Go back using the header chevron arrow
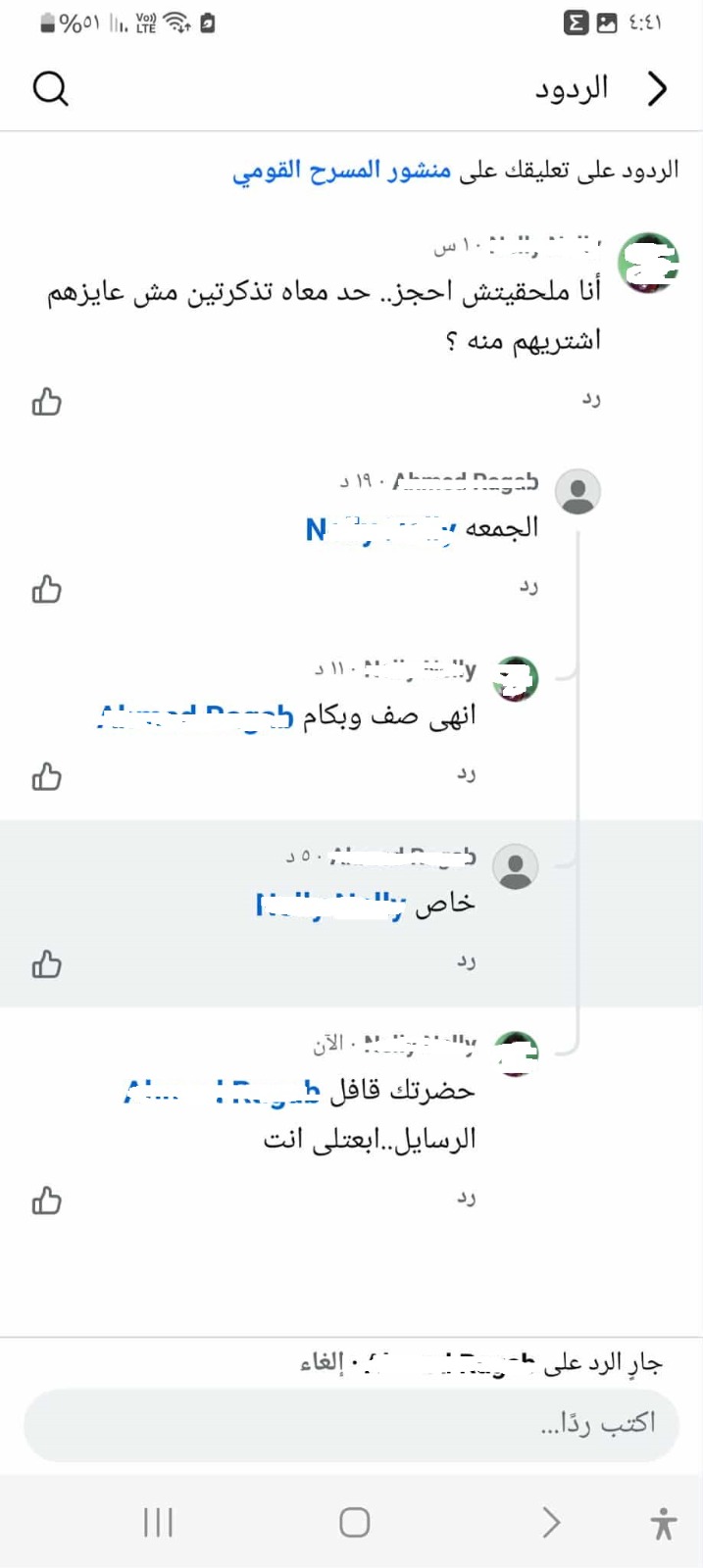The image size is (703, 1568). (x=657, y=89)
